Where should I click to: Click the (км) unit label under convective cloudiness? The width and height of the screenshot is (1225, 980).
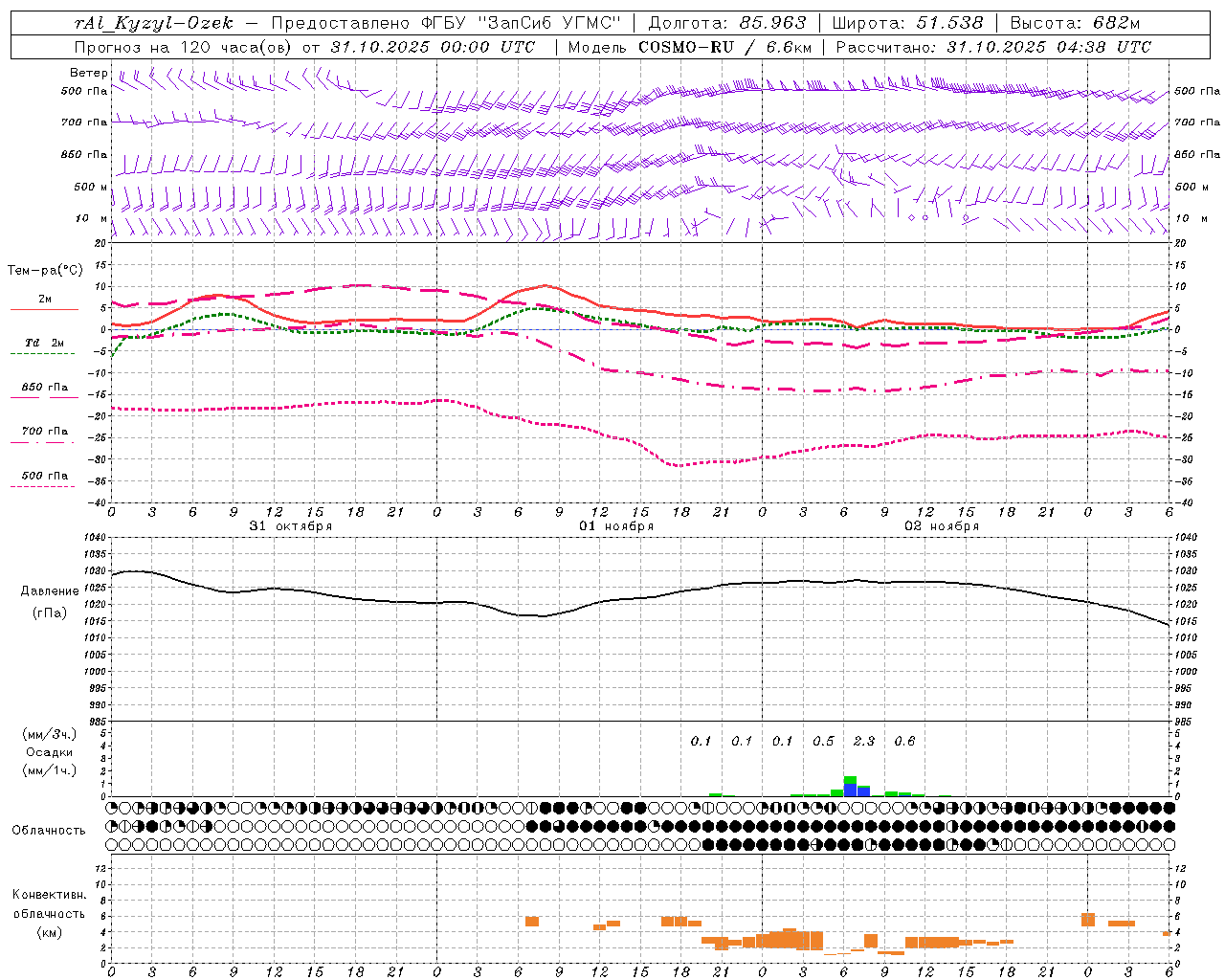(49, 932)
